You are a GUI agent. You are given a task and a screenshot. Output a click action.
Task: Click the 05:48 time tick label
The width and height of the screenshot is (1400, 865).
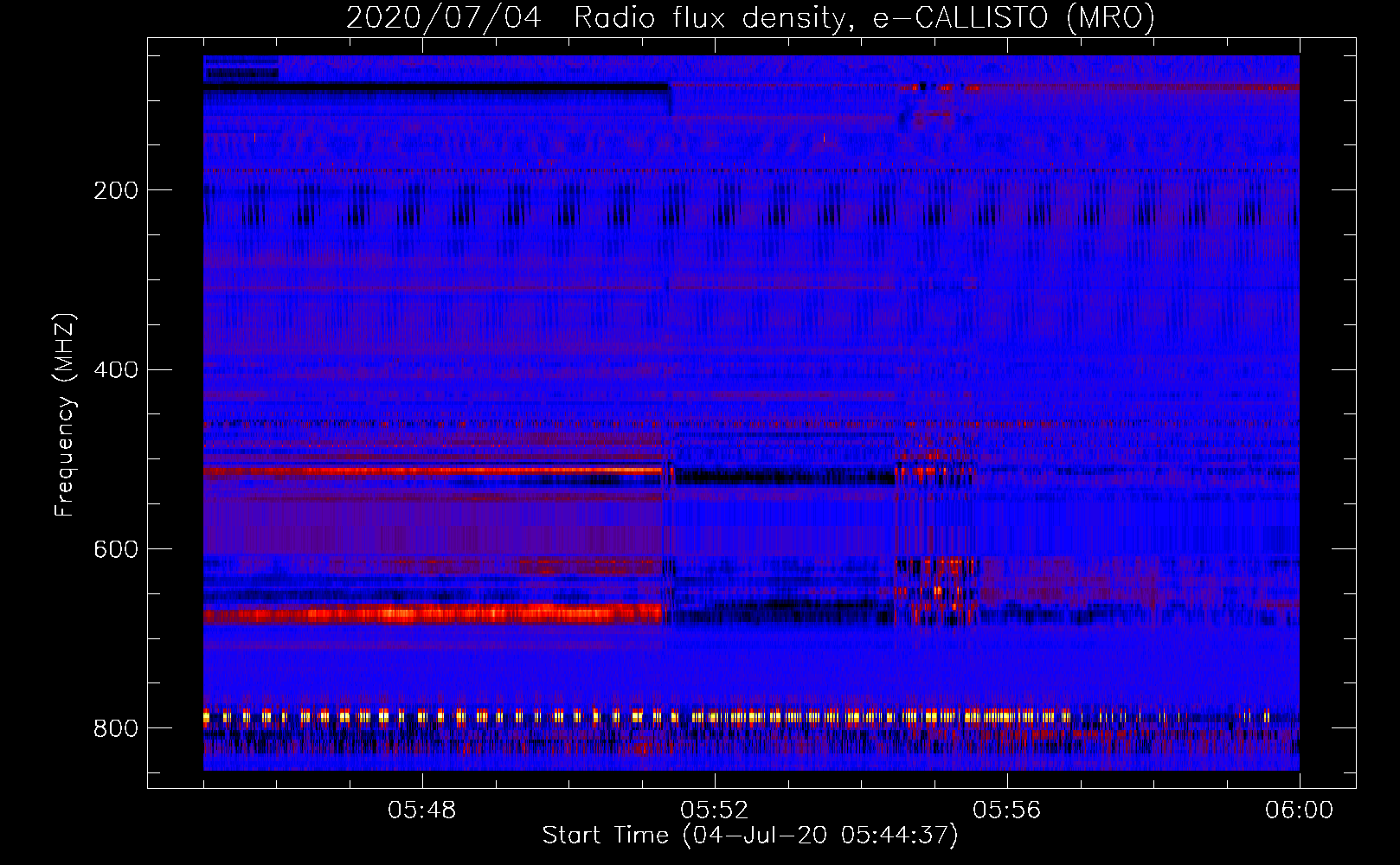pos(421,811)
